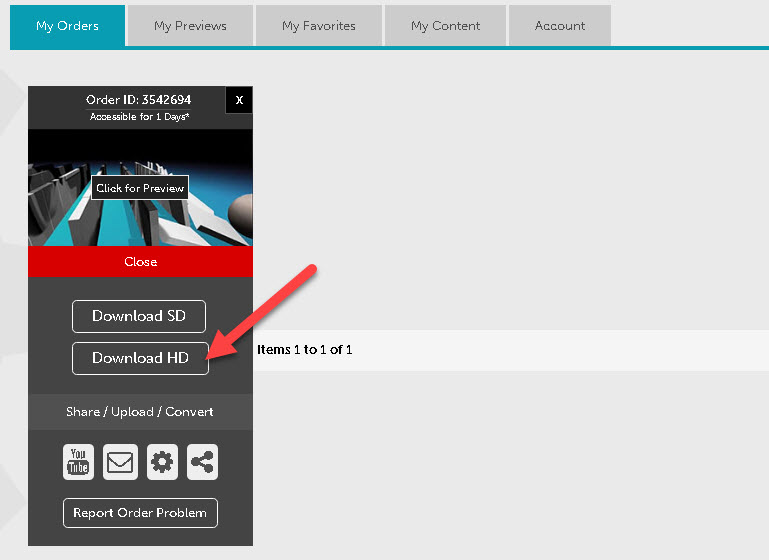Upload the video to YouTube
This screenshot has height=560, width=769.
(x=78, y=463)
